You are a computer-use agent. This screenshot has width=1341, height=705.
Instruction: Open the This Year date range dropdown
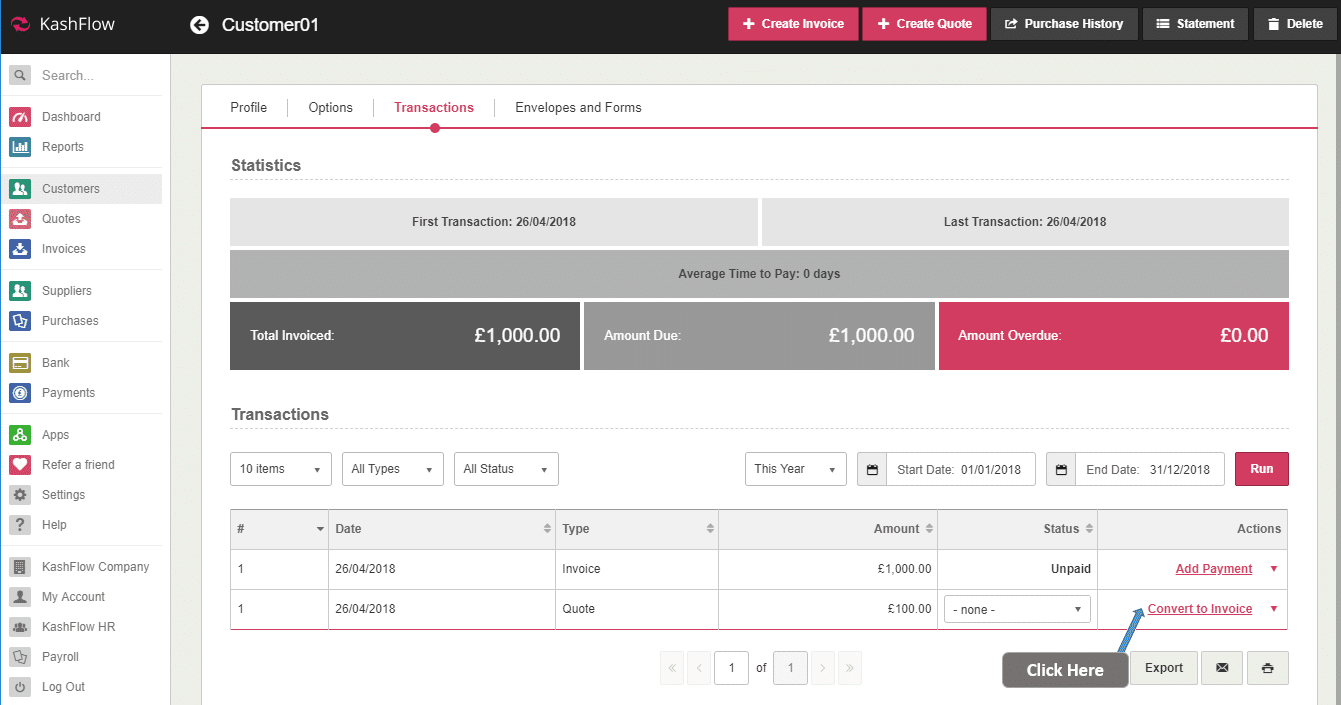click(795, 469)
